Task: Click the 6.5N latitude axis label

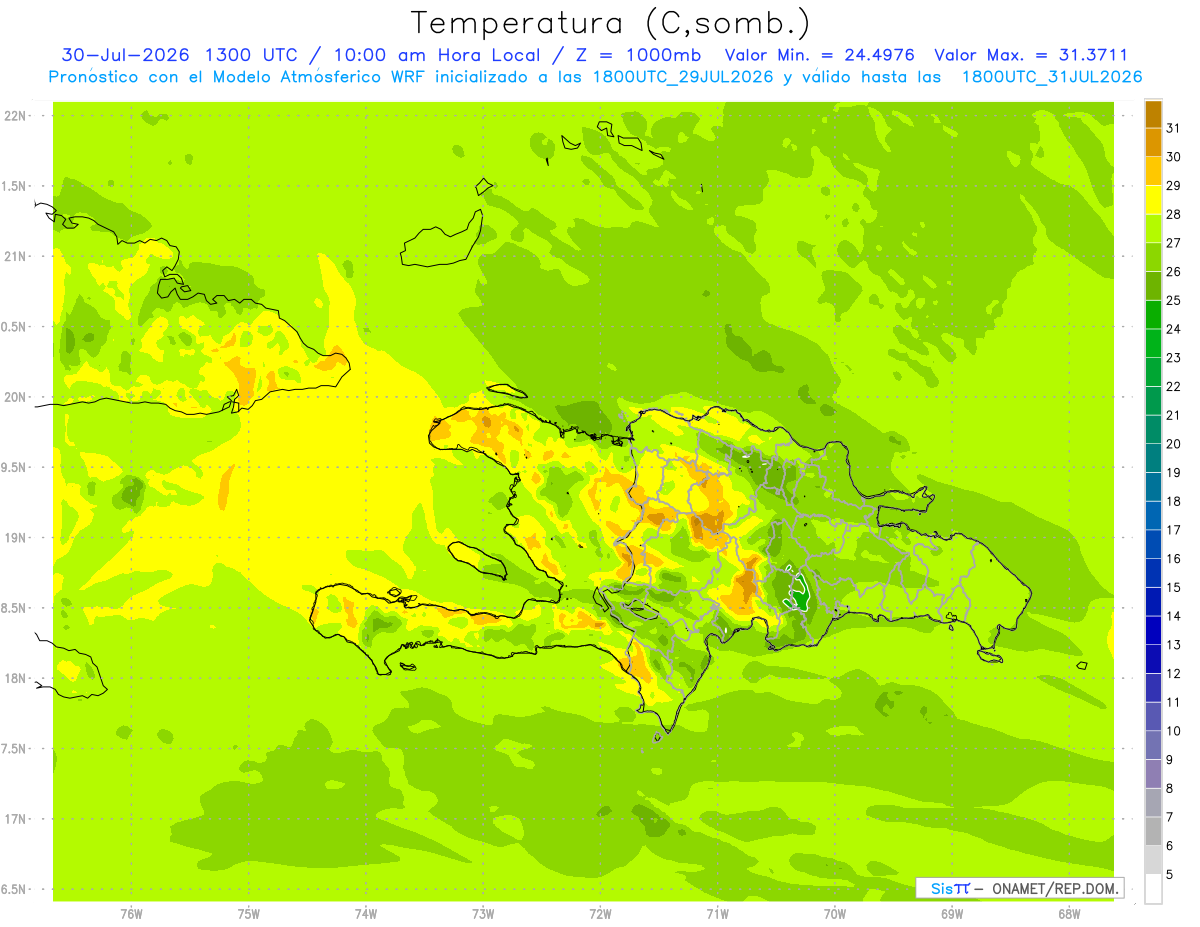Action: 15,890
